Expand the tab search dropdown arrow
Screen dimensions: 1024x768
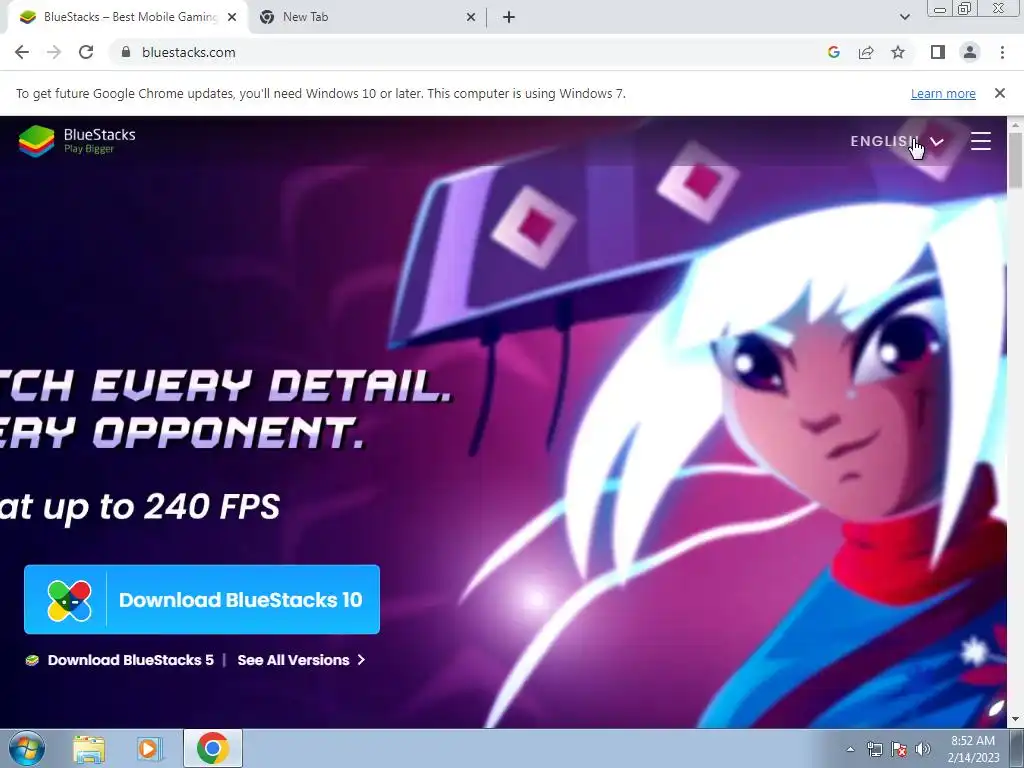[904, 17]
